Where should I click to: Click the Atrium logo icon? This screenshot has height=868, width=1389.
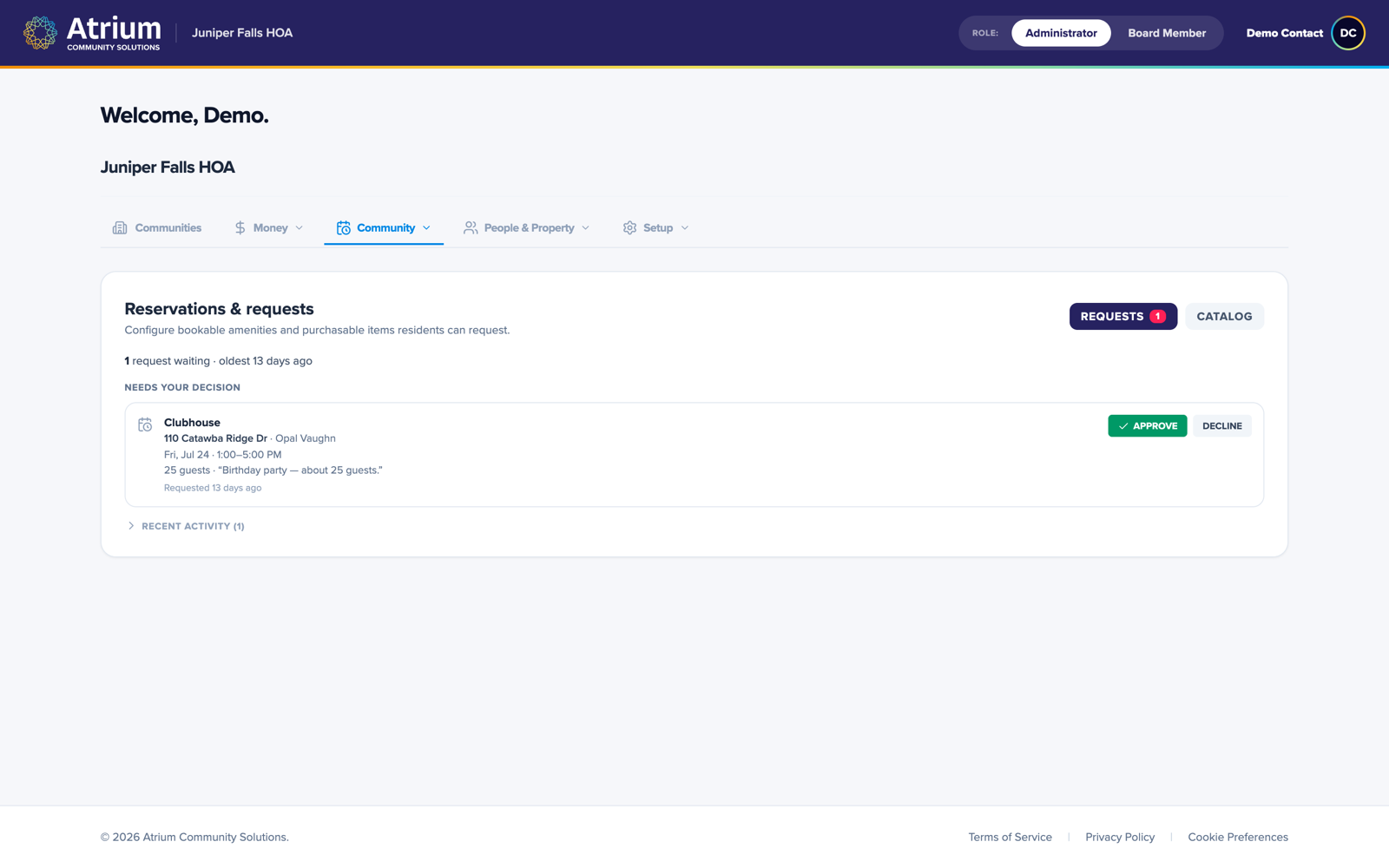40,33
